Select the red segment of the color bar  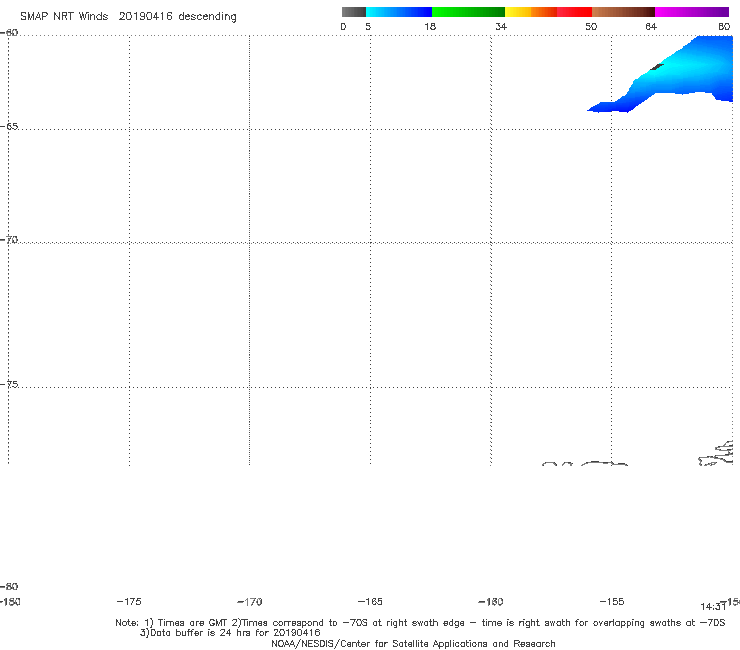(x=574, y=12)
